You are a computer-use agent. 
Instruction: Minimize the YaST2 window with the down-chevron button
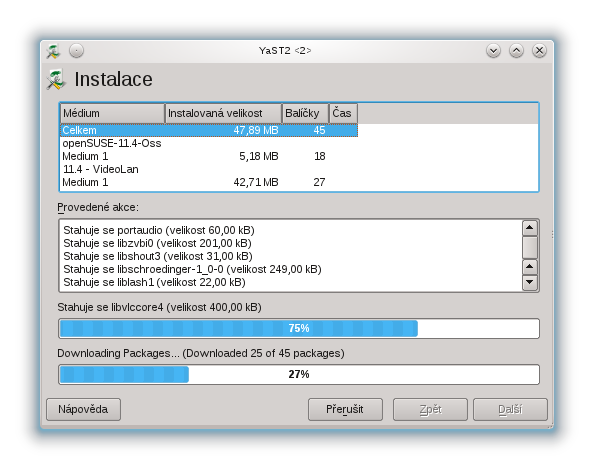coord(493,50)
